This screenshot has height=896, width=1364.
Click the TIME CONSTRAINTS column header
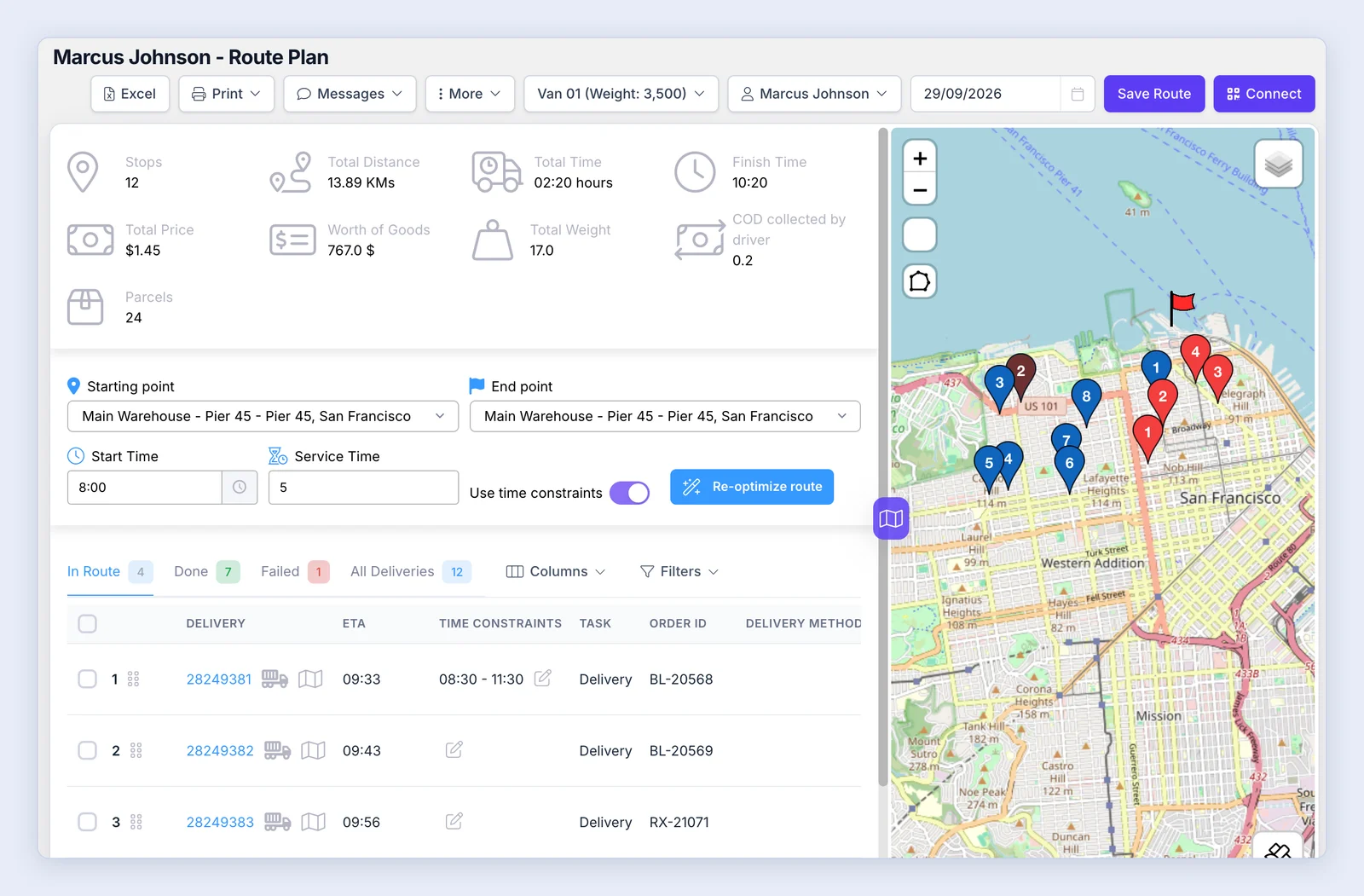click(500, 623)
